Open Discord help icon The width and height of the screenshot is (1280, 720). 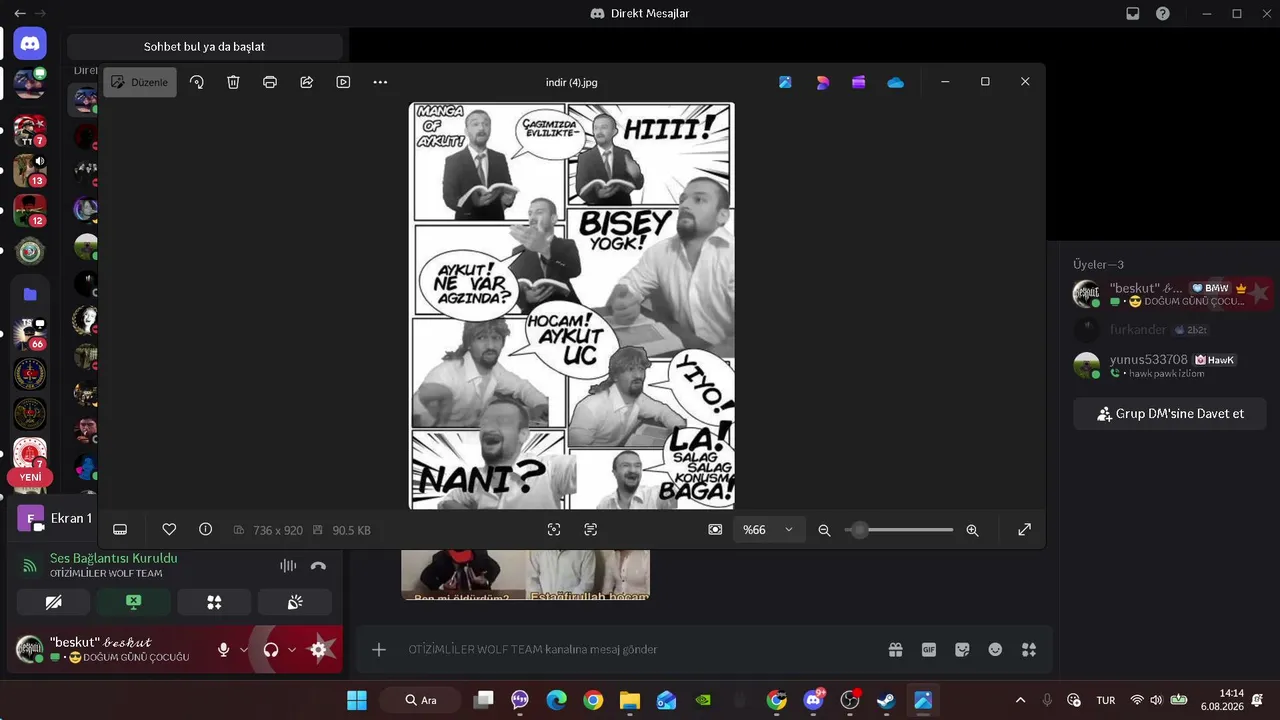(x=1163, y=14)
